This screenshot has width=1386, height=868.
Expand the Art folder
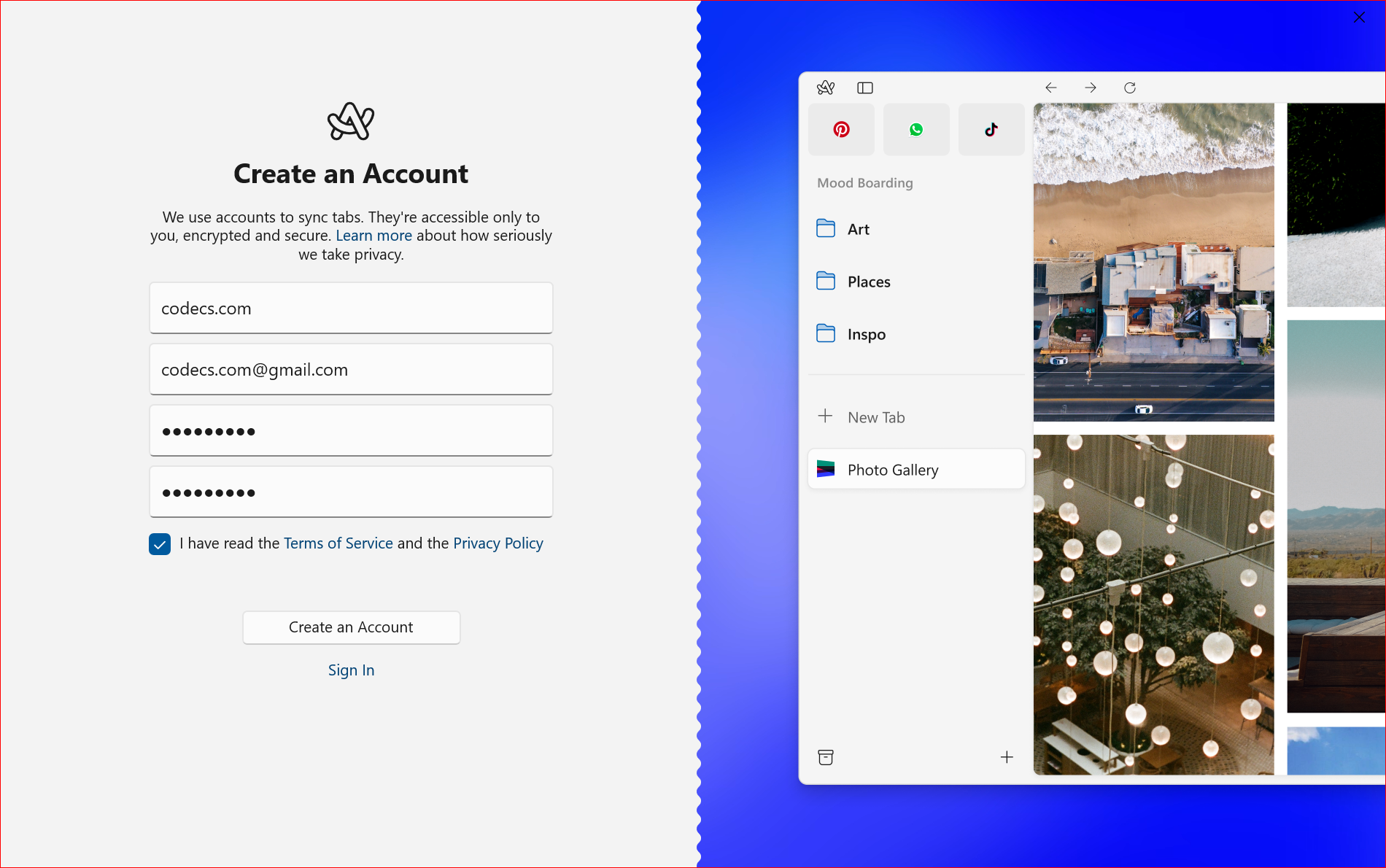coord(857,228)
